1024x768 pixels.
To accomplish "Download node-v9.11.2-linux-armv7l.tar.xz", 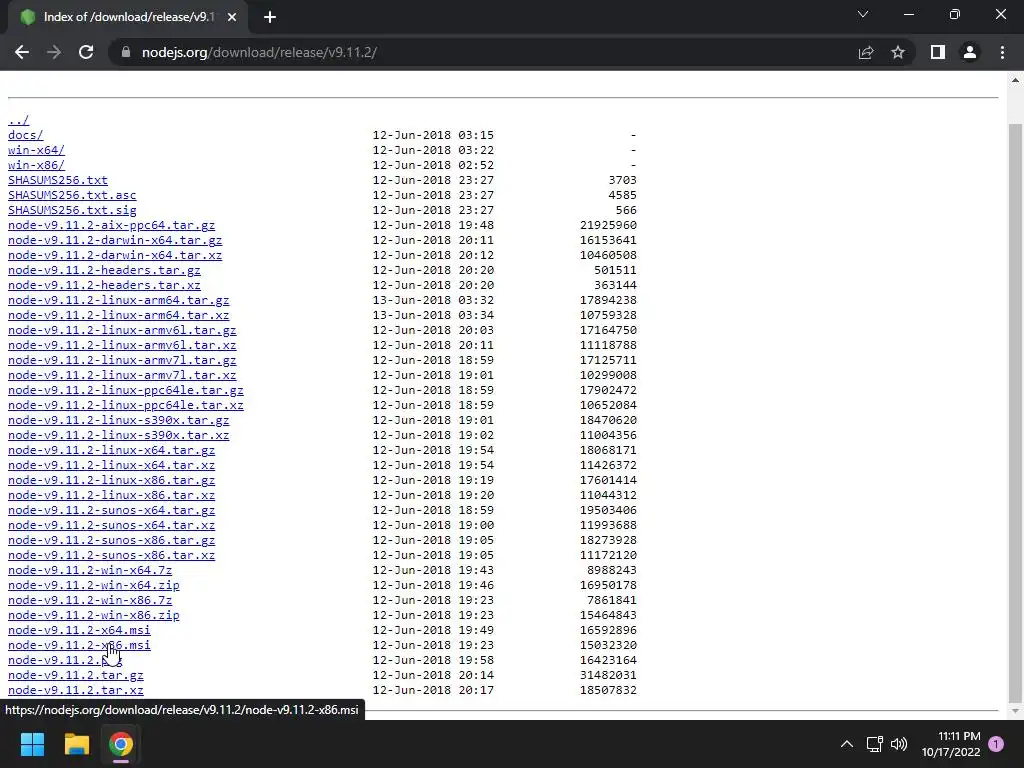I will tap(122, 376).
